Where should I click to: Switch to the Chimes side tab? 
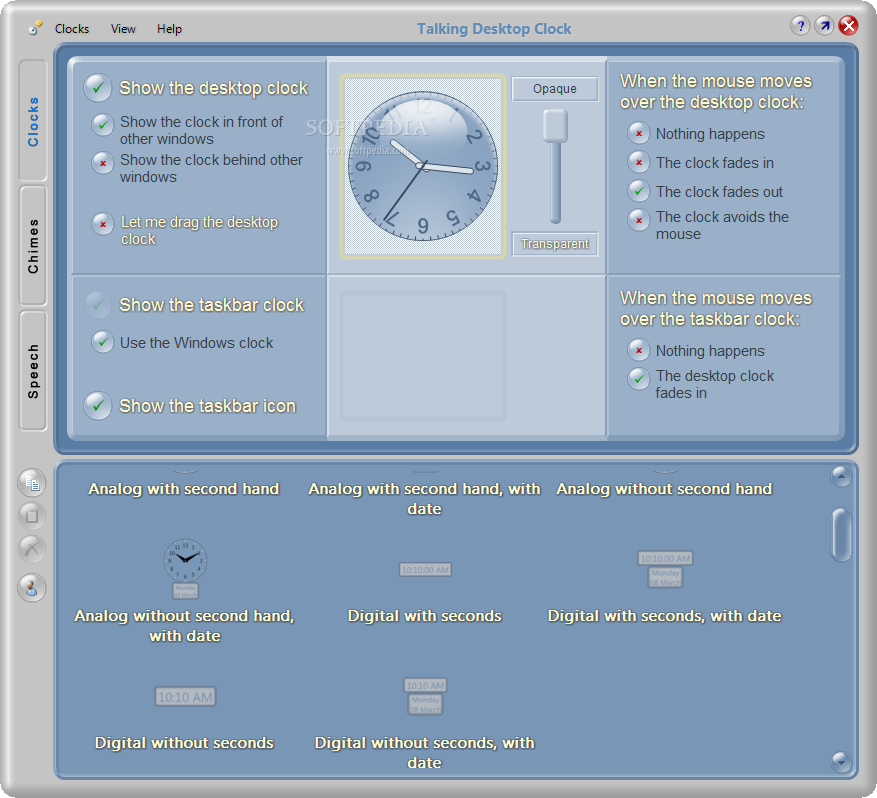click(x=33, y=246)
